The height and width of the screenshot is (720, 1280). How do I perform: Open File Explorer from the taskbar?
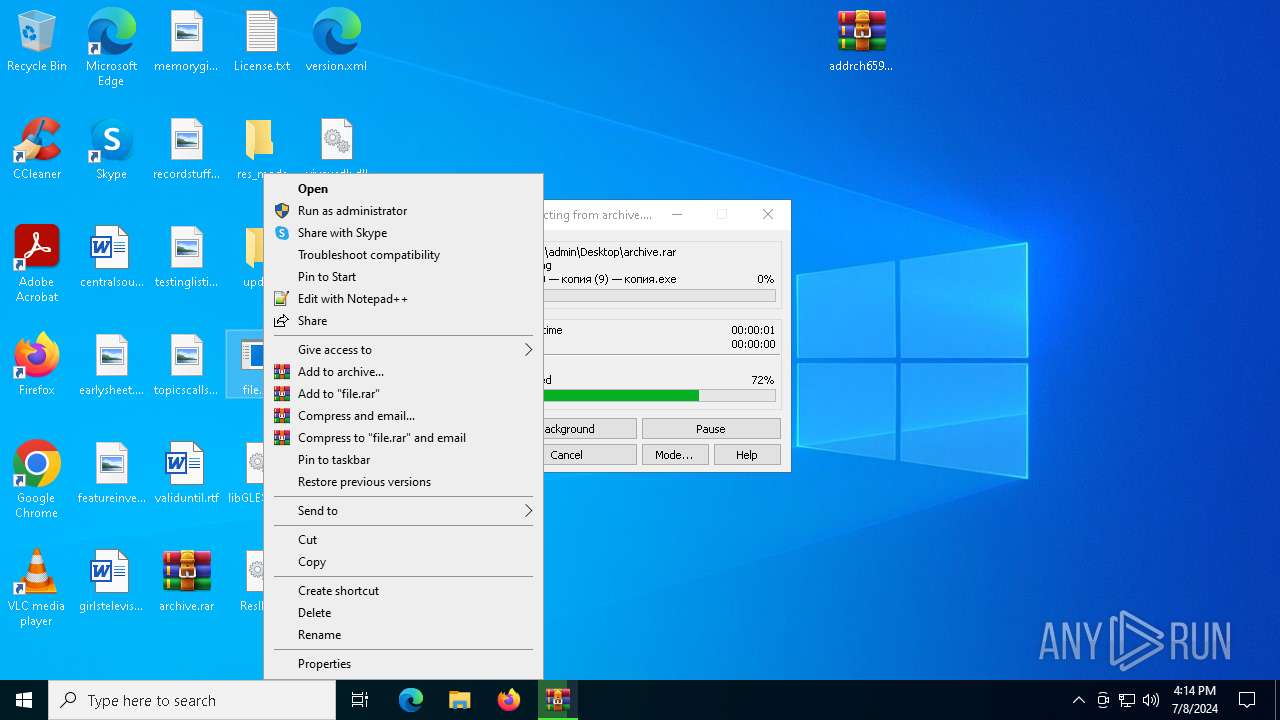[460, 700]
